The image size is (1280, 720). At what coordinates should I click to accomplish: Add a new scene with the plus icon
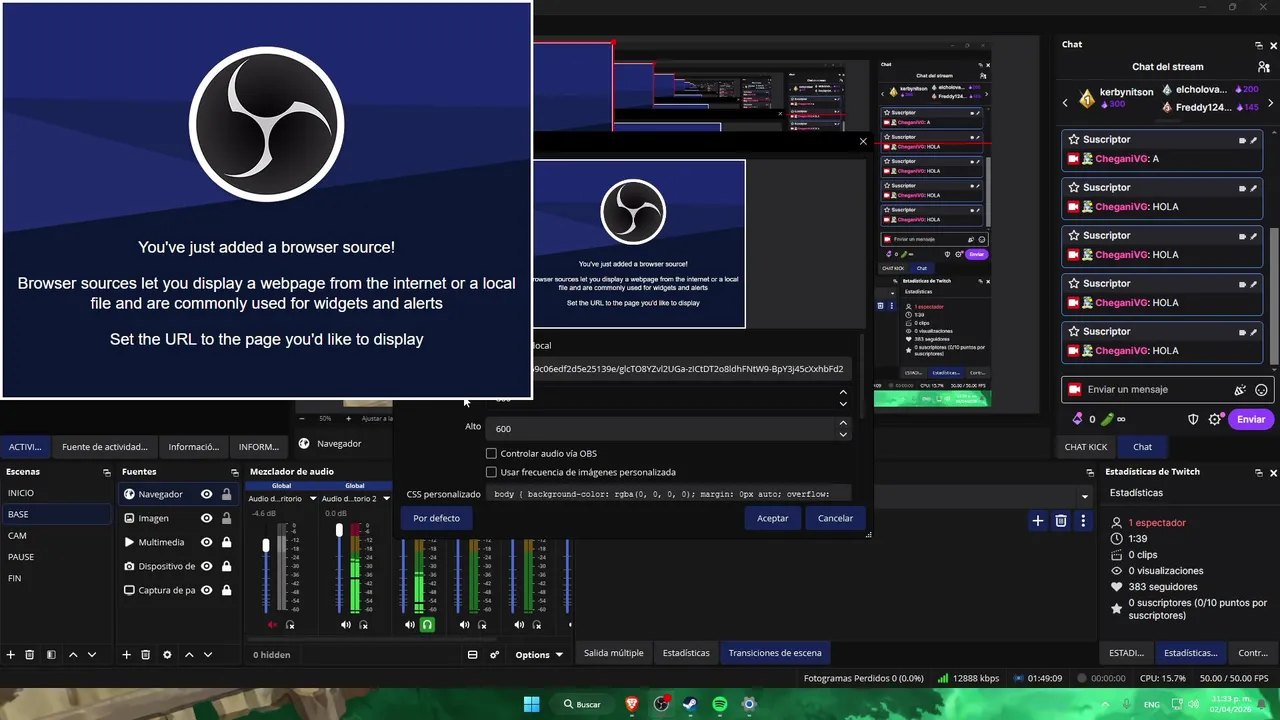[11, 655]
